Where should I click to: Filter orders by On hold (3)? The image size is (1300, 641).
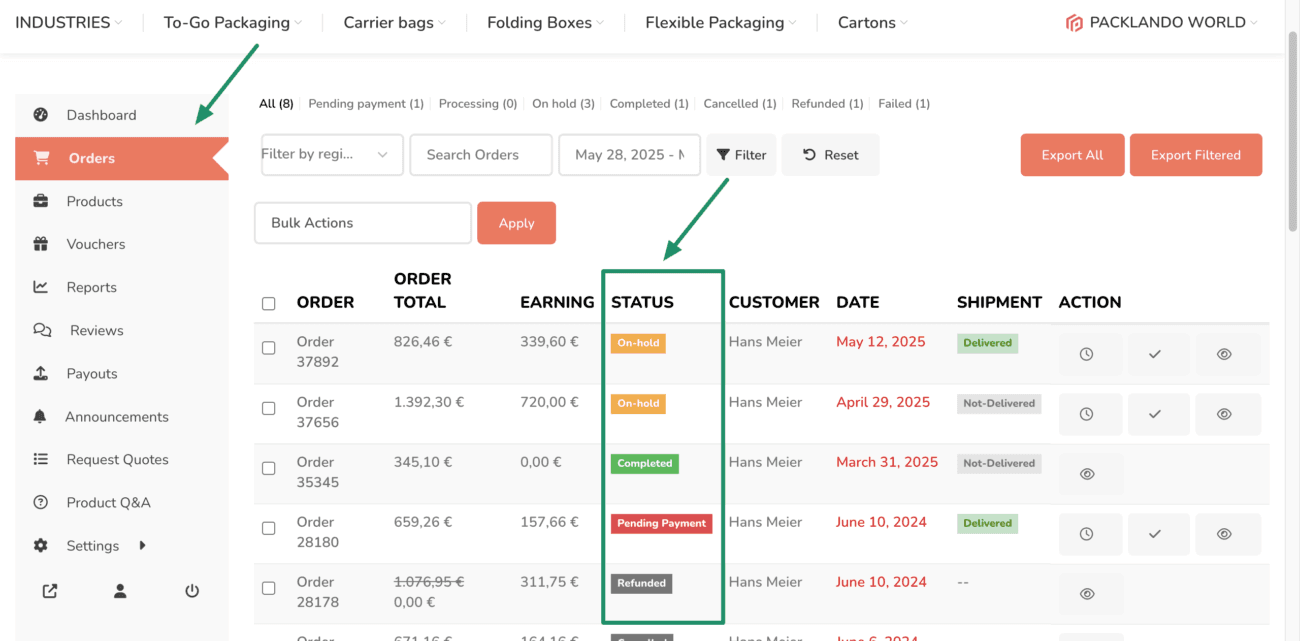(x=563, y=103)
